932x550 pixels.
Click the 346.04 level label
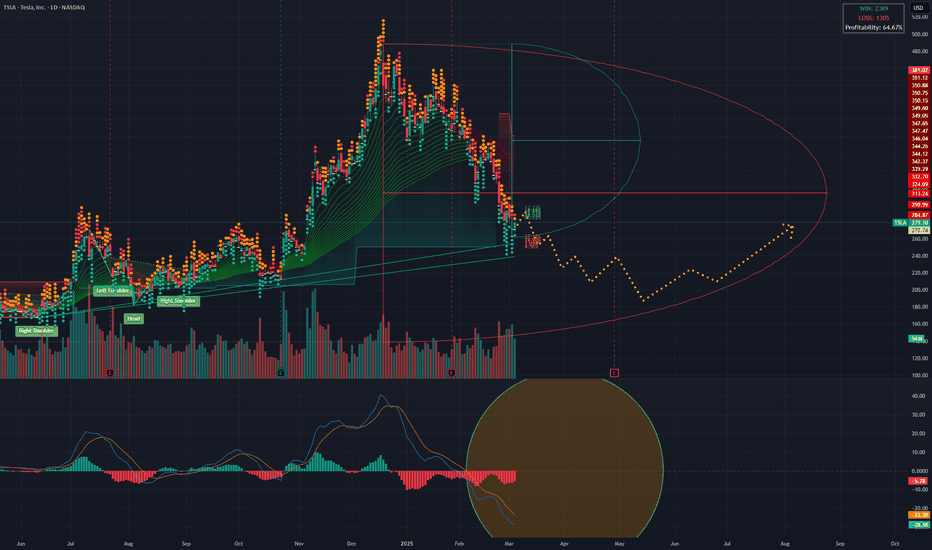919,139
